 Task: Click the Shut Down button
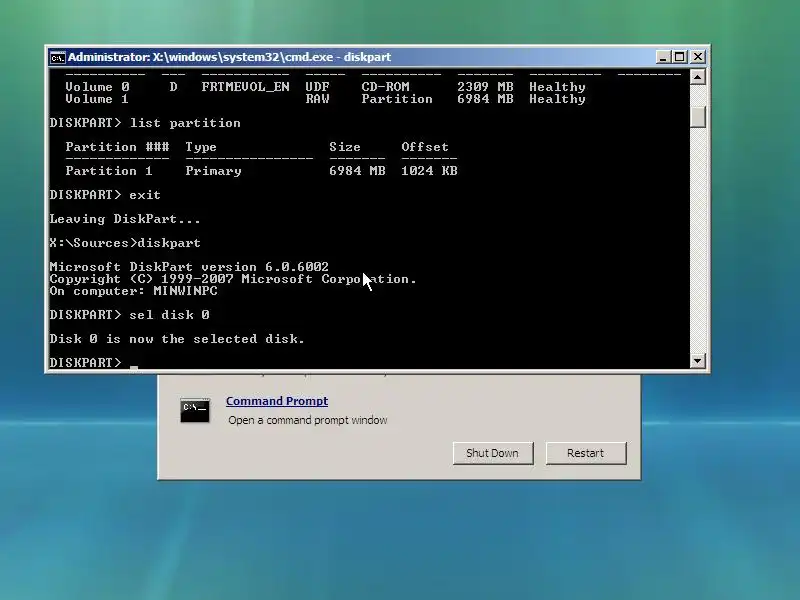coord(493,453)
